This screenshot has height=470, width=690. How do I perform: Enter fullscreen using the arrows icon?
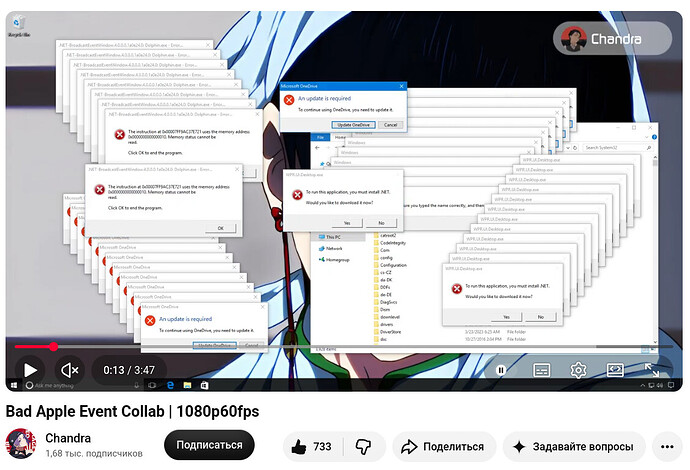point(652,370)
